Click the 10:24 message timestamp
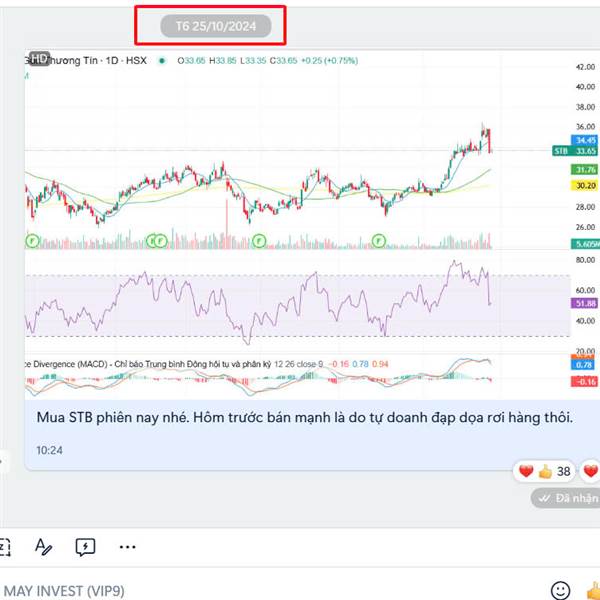The height and width of the screenshot is (600, 600). click(49, 450)
